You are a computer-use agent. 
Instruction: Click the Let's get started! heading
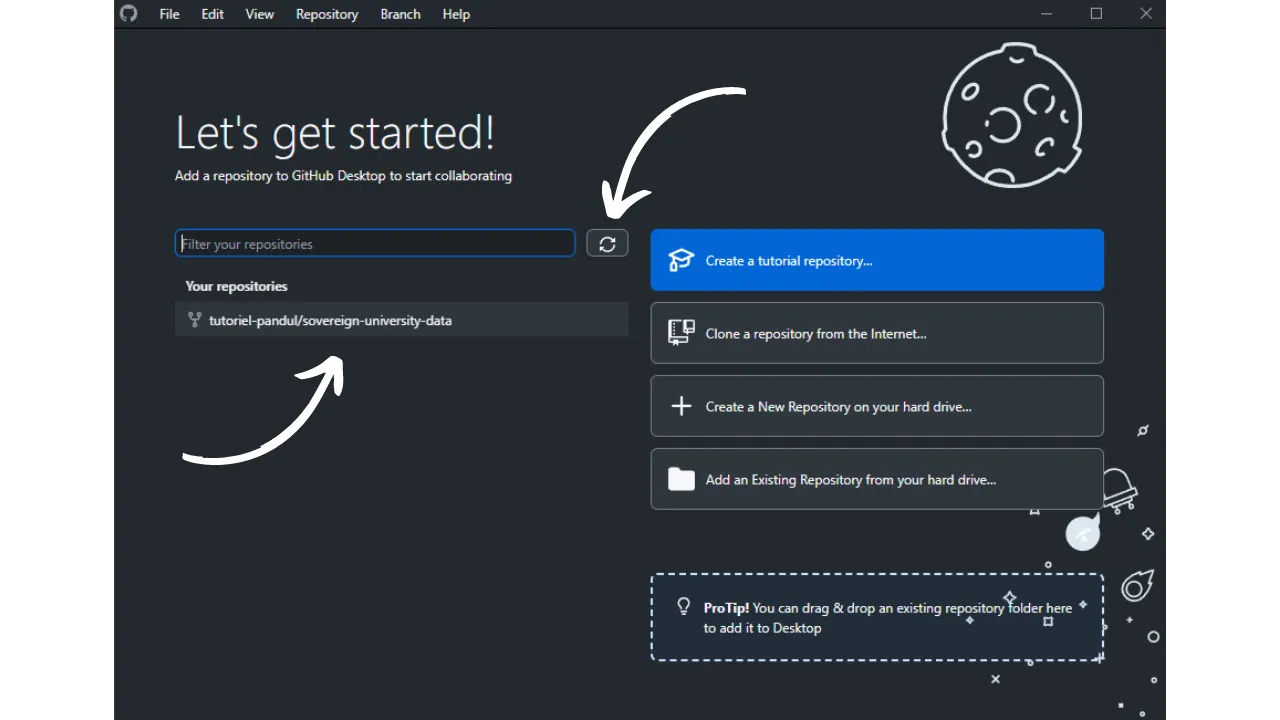coord(335,133)
